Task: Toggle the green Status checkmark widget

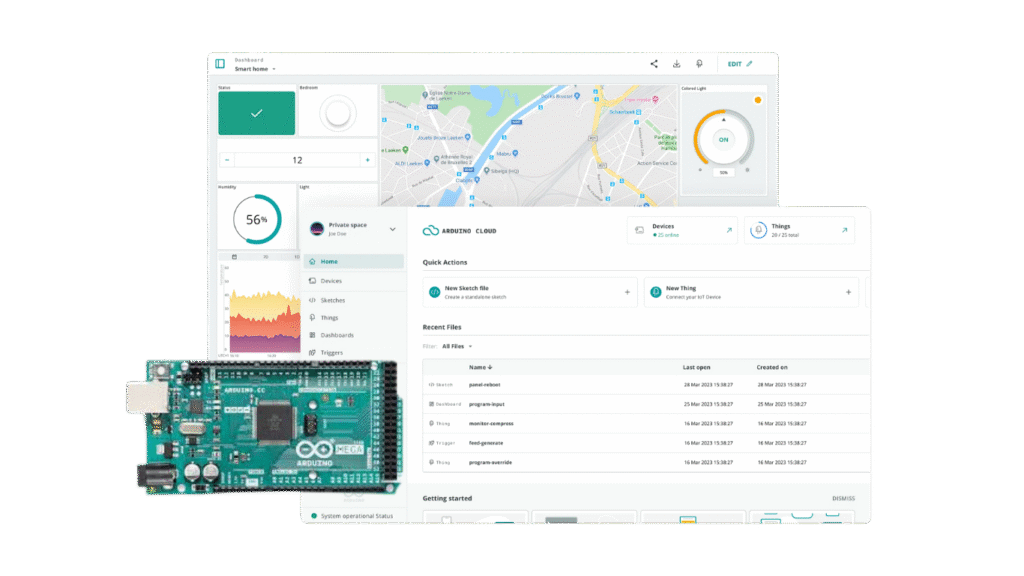Action: (x=257, y=113)
